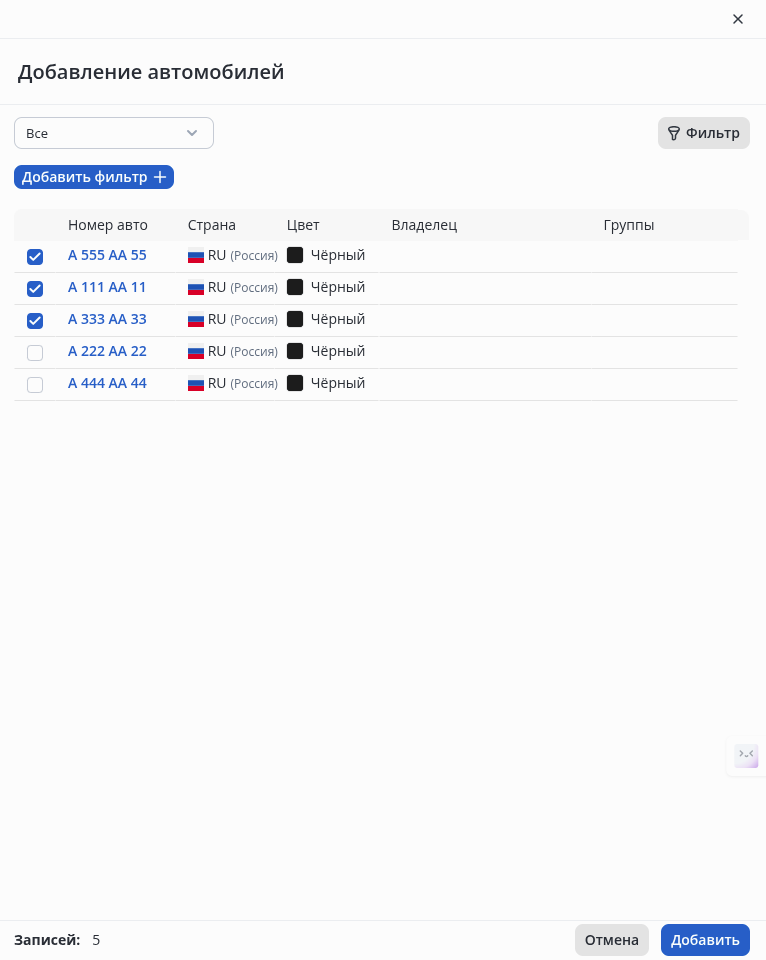Image resolution: width=766 pixels, height=960 pixels.
Task: Open the Все dropdown list
Action: click(x=114, y=133)
